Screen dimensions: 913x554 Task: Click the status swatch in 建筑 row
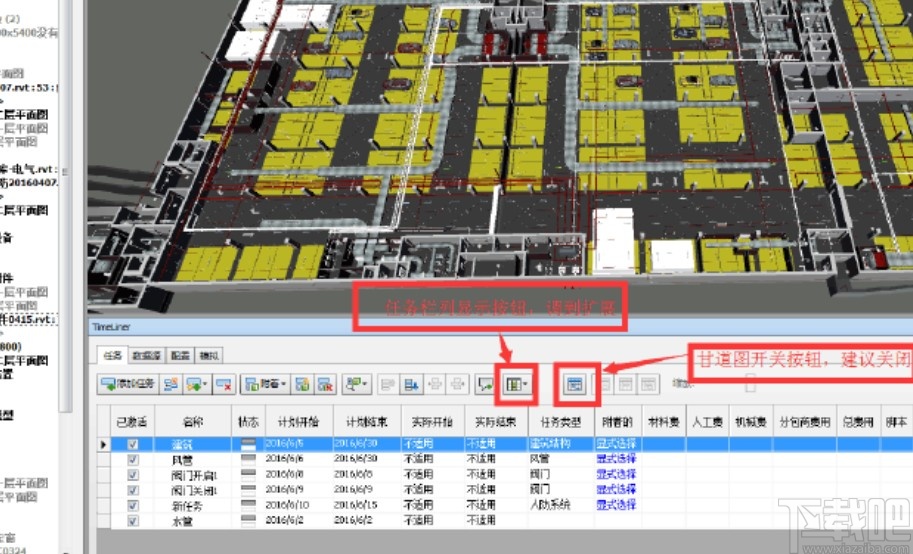(x=248, y=444)
